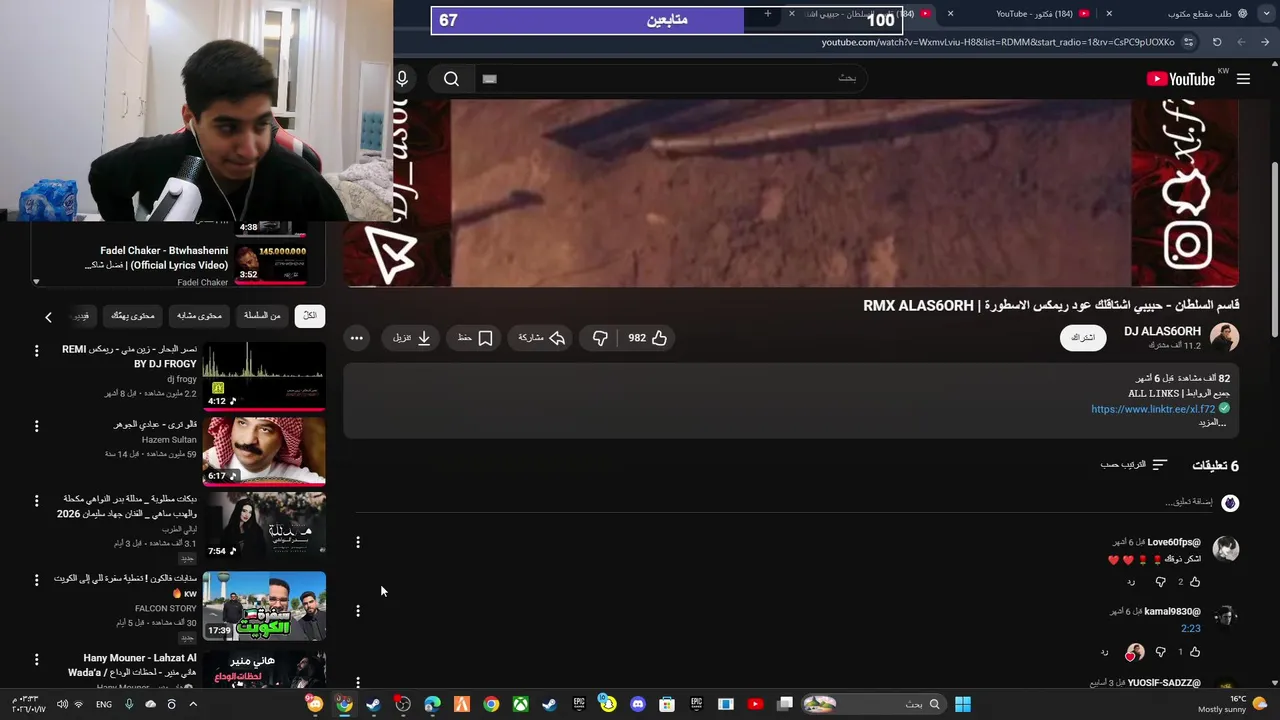Open the comment sort menu الترتيب حسب
1280x720 pixels.
(1134, 465)
